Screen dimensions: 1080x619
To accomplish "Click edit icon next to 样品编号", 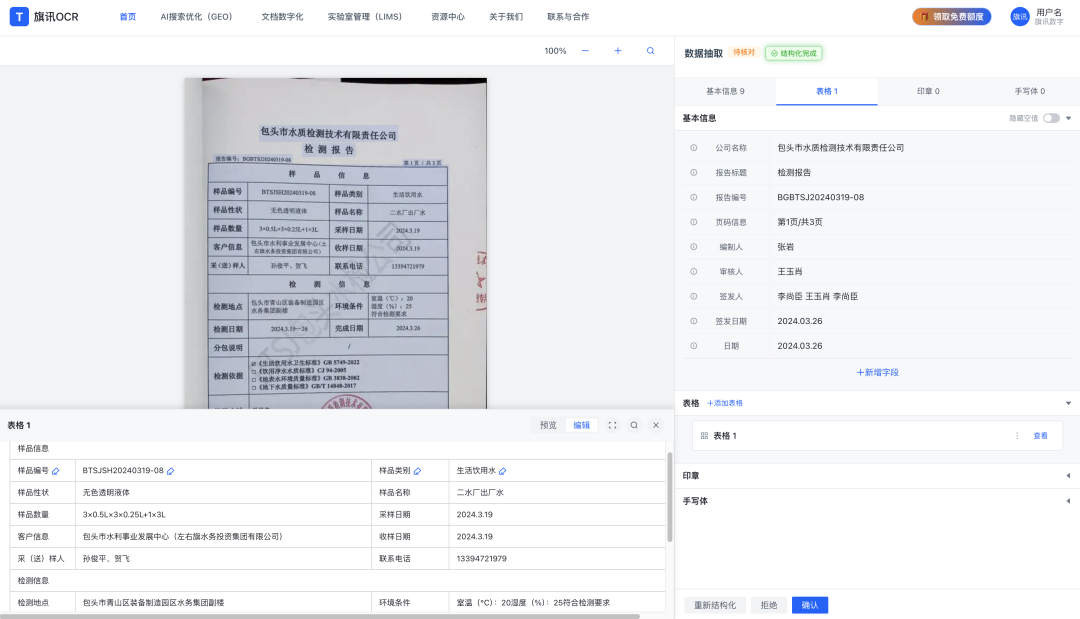I will point(55,471).
